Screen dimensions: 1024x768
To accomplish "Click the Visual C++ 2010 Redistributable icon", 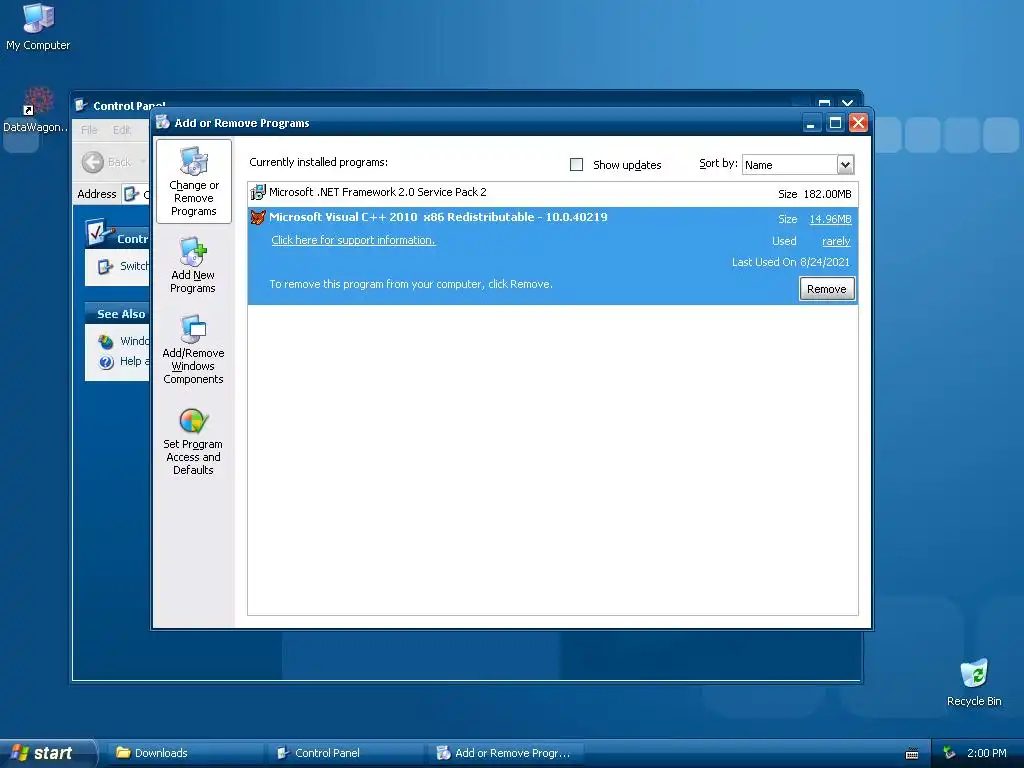I will 258,217.
